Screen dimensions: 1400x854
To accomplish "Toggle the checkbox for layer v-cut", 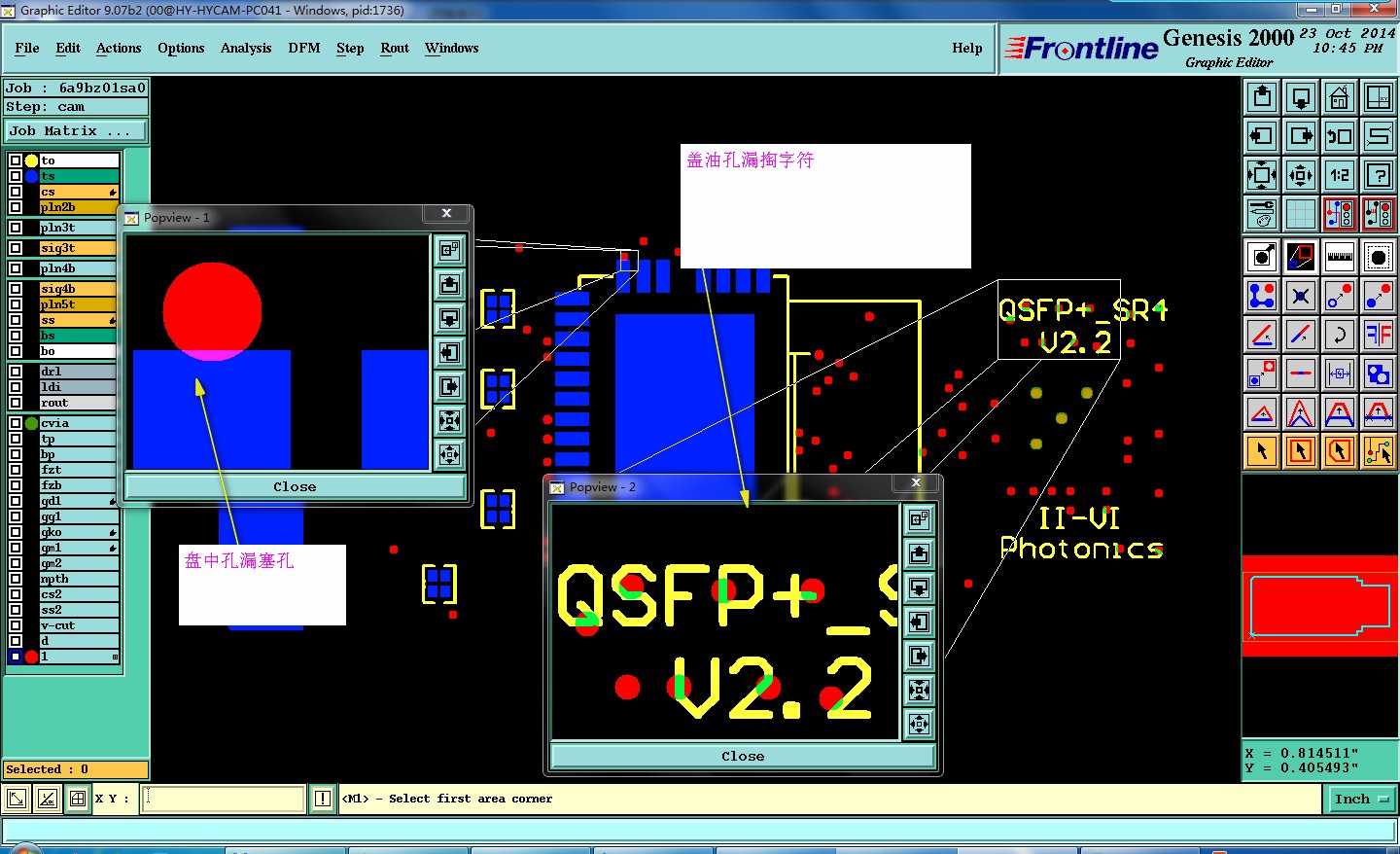I will pyautogui.click(x=16, y=625).
